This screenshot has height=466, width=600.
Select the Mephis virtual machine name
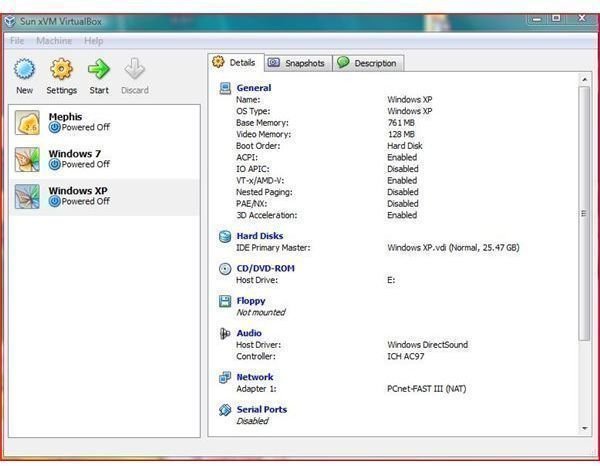tap(65, 117)
